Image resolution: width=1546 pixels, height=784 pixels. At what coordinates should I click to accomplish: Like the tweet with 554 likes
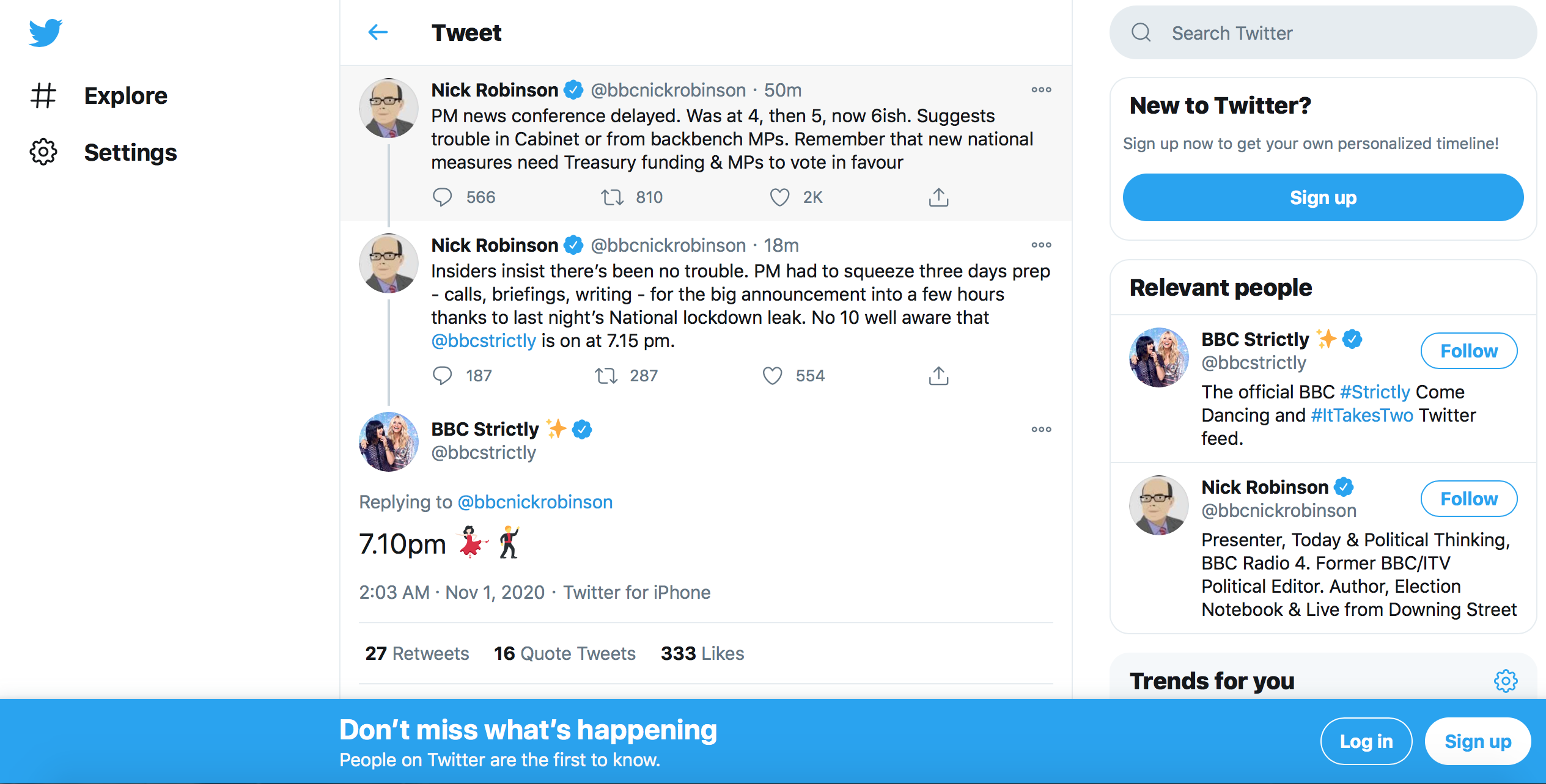click(772, 376)
